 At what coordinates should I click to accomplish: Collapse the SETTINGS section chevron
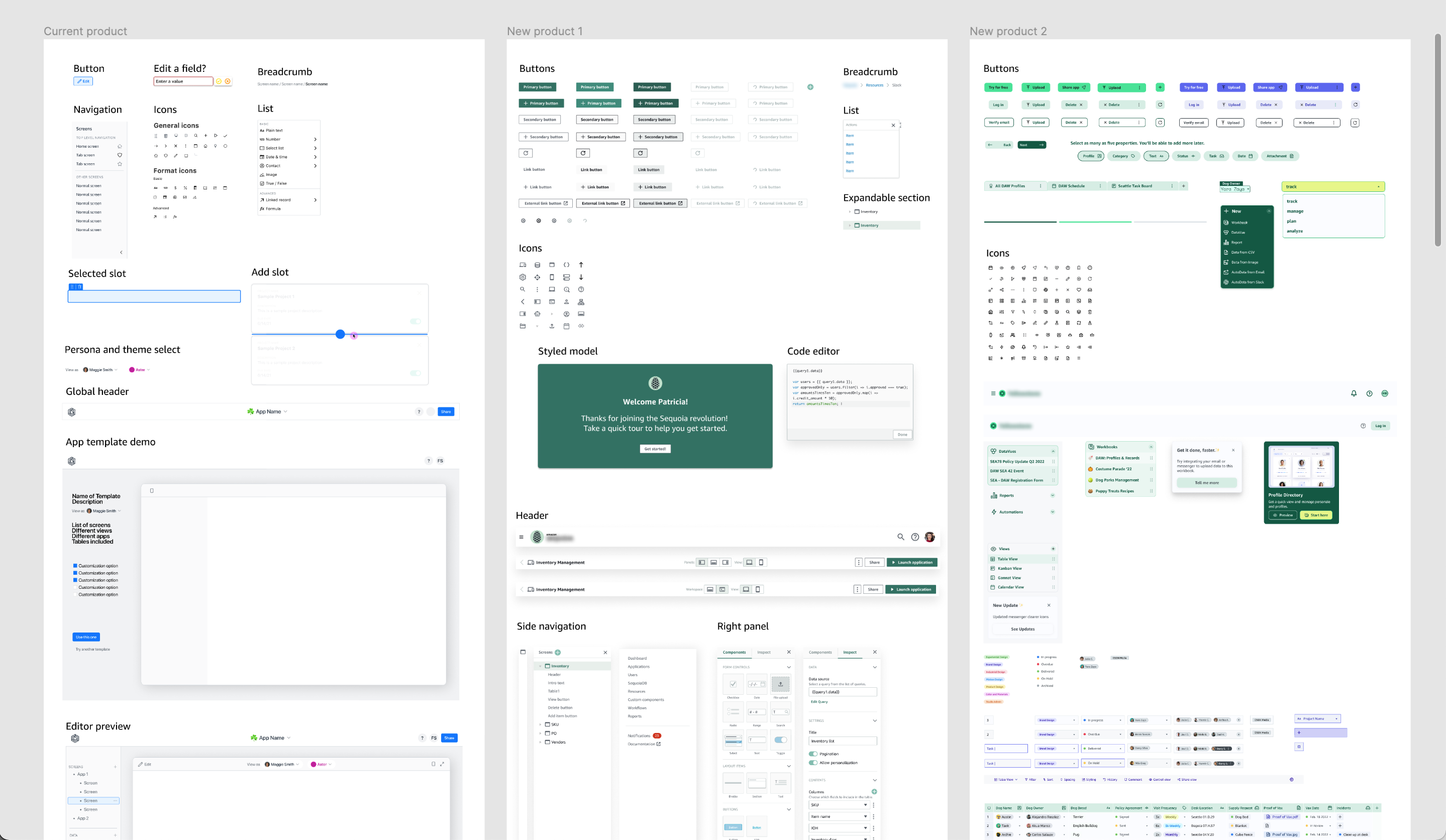click(875, 720)
